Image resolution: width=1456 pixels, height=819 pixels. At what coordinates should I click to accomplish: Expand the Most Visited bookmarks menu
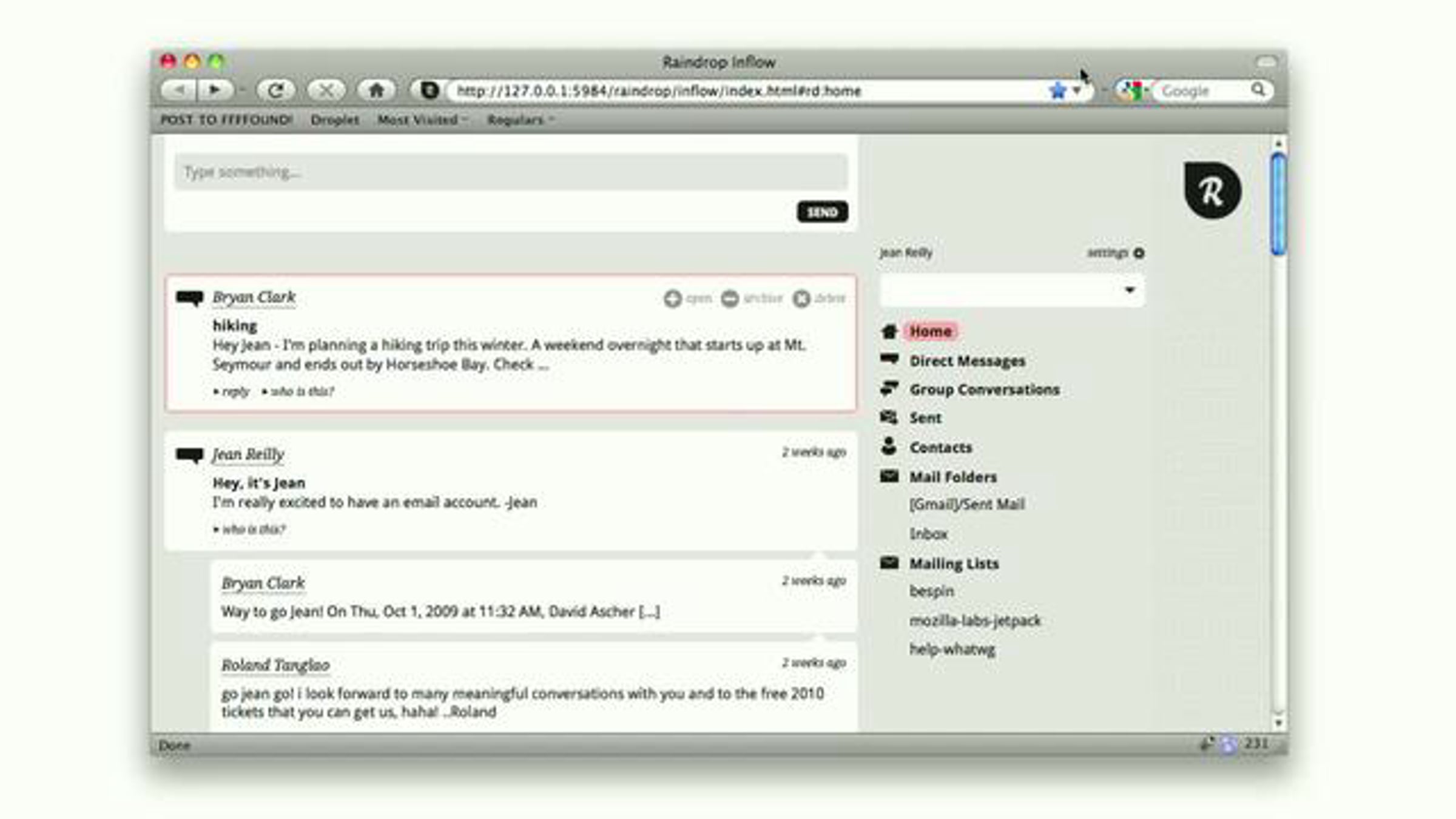coord(422,120)
